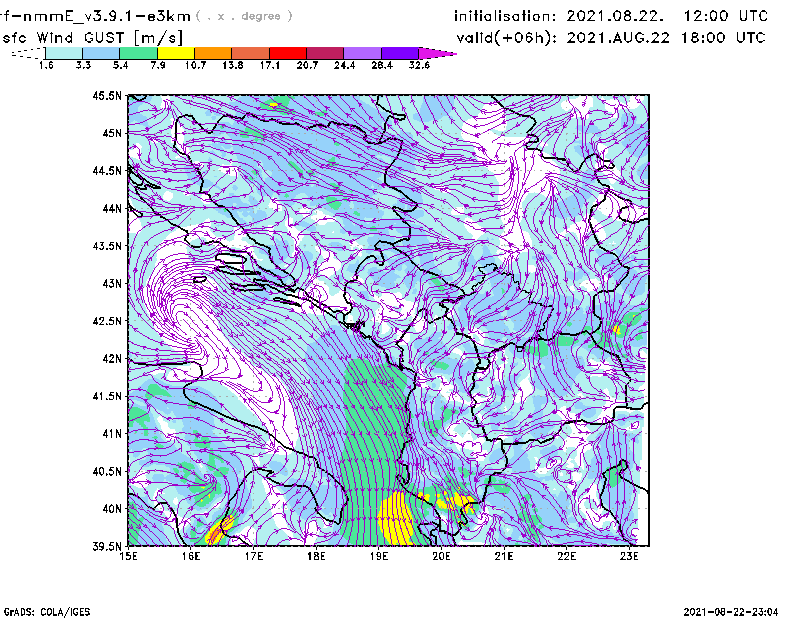Click the 40N latitude label

tap(112, 509)
